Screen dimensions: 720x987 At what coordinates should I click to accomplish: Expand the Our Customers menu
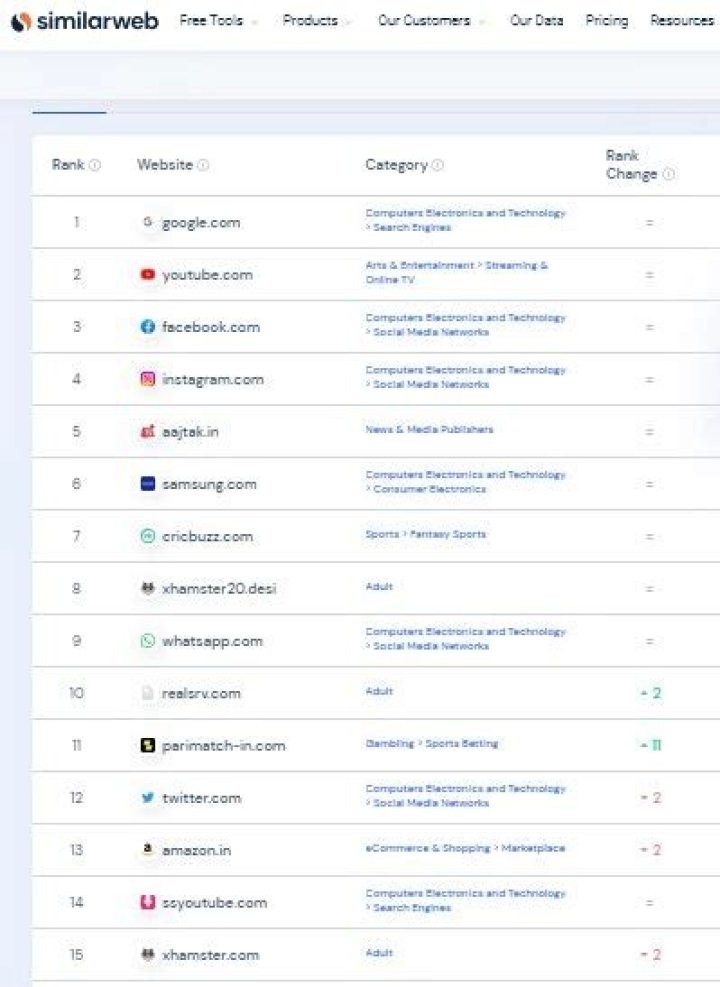[x=431, y=21]
